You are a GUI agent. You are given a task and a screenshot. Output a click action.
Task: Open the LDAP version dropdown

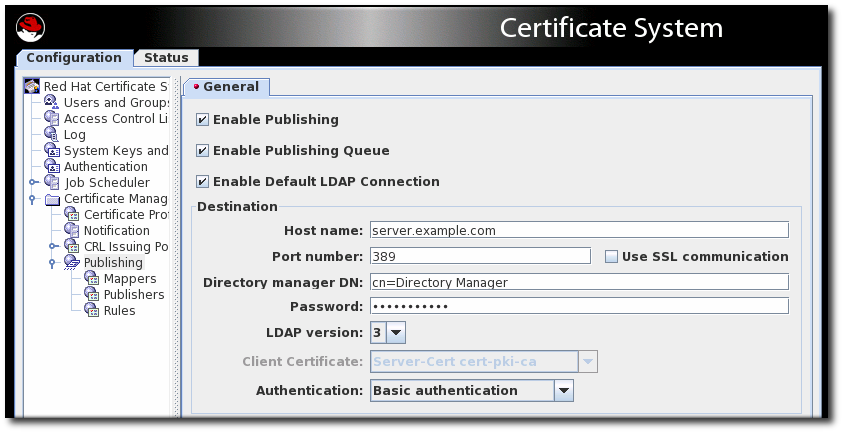(395, 332)
